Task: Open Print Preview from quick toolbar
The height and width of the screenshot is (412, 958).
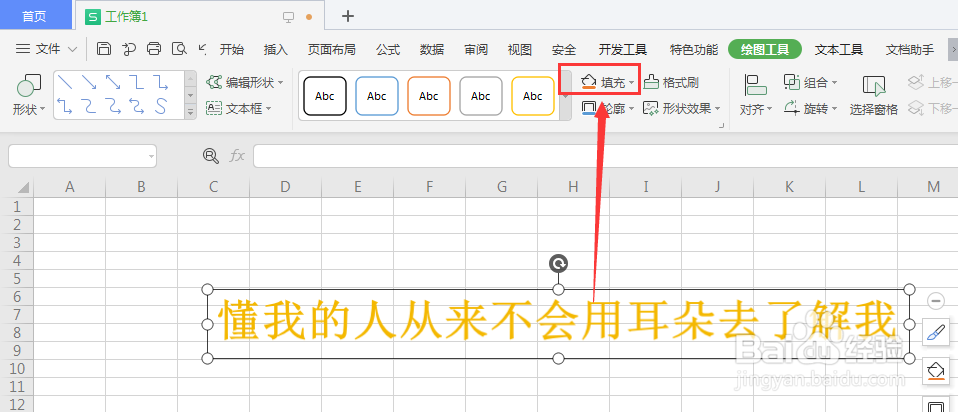Action: [x=179, y=49]
